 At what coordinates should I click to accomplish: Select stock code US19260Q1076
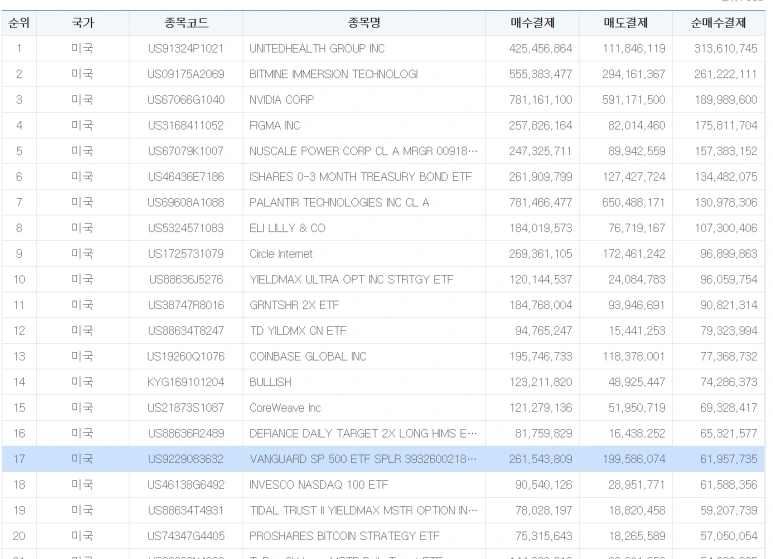pyautogui.click(x=186, y=356)
